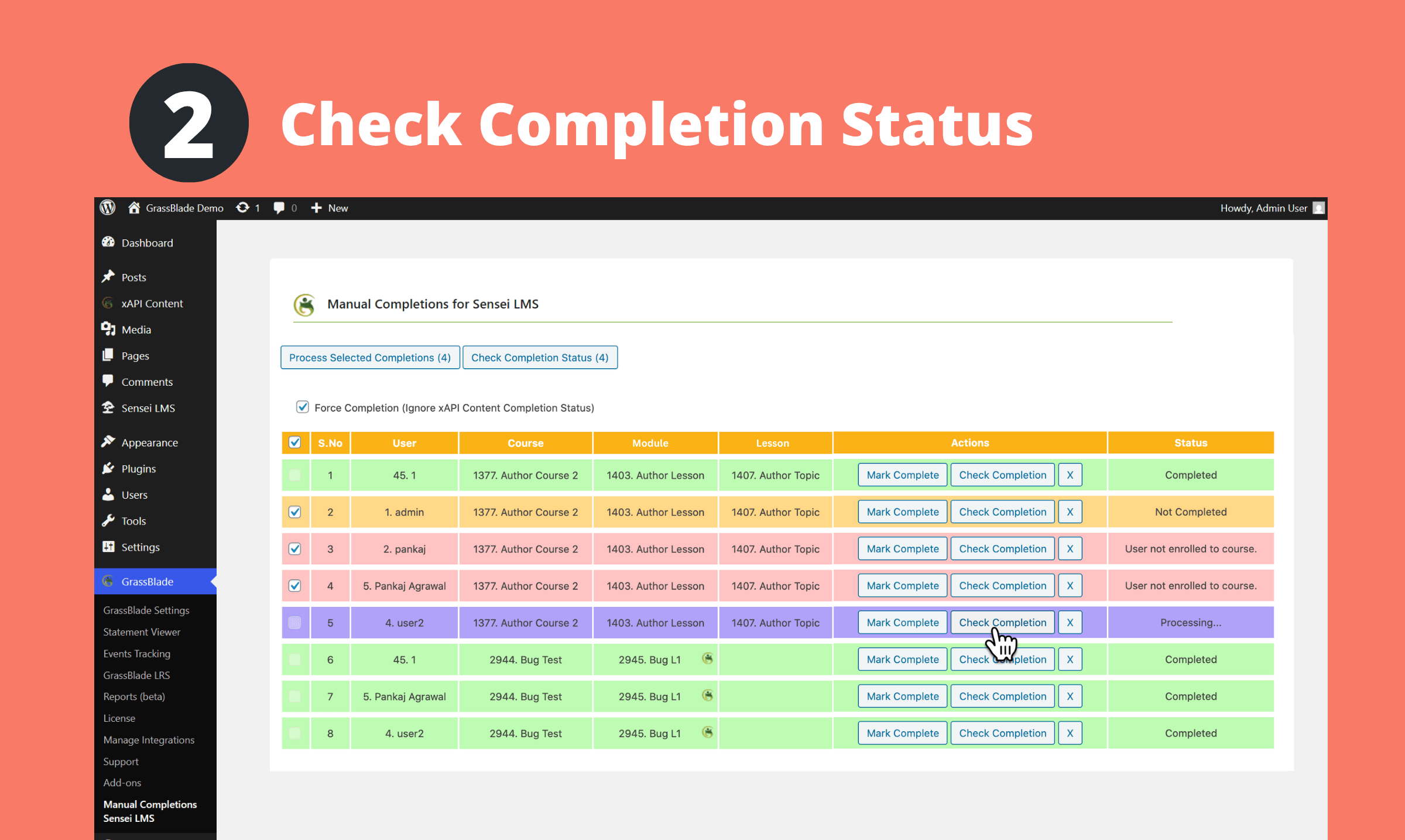Click the comments bubble icon in admin bar

[279, 208]
